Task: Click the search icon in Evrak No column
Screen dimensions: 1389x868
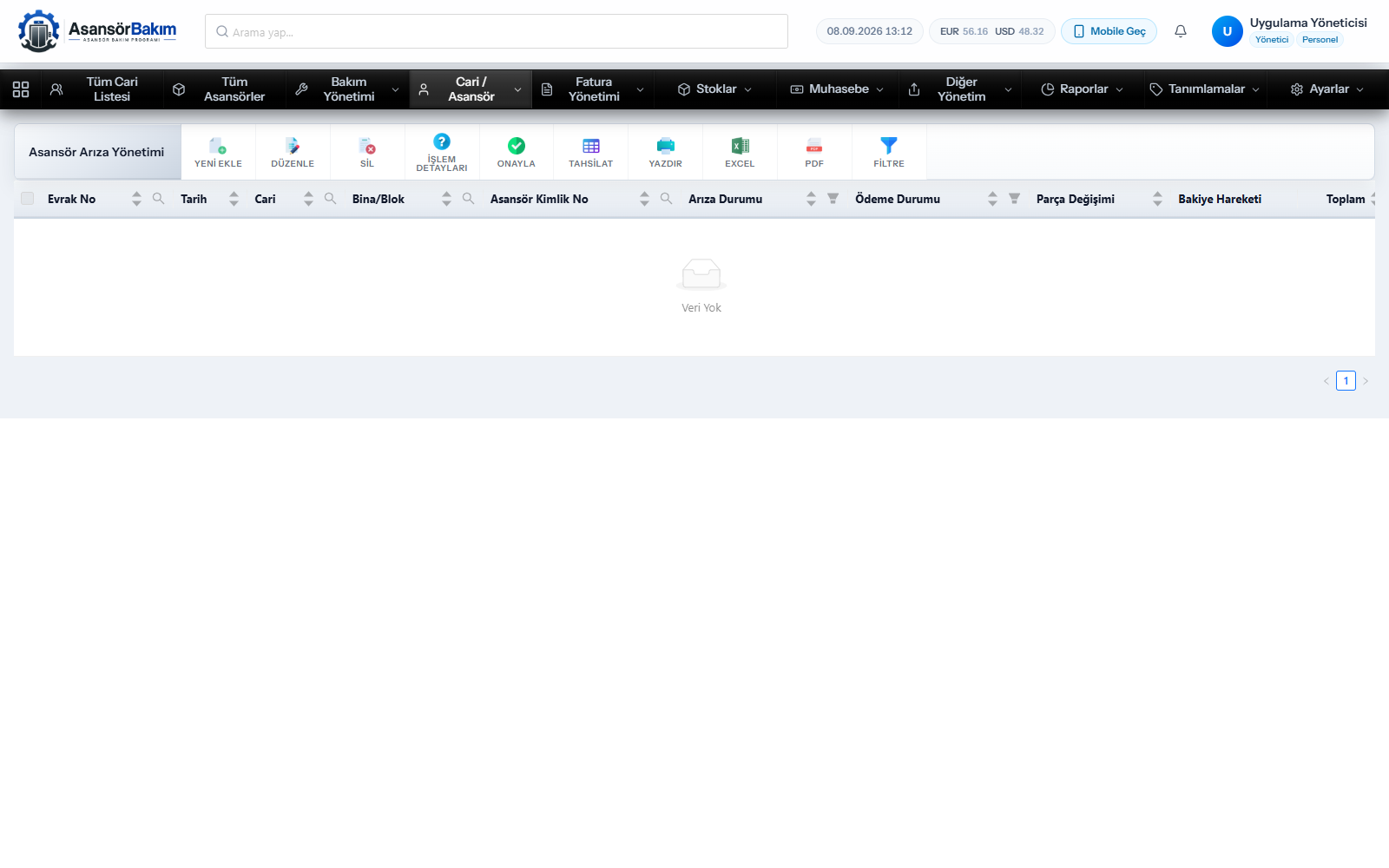Action: click(158, 199)
